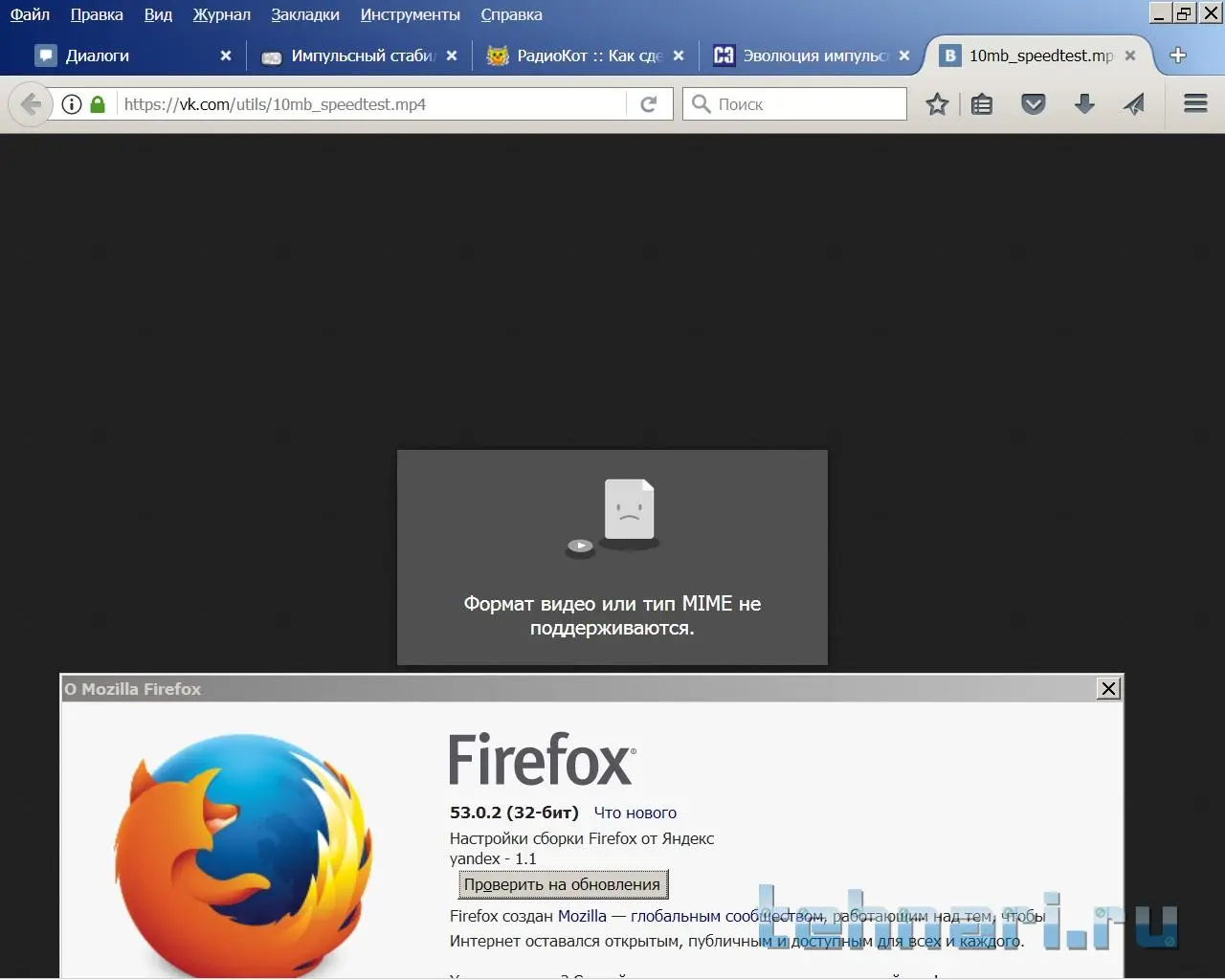Close the Эволюция импульс tab
1225x980 pixels.
[904, 56]
